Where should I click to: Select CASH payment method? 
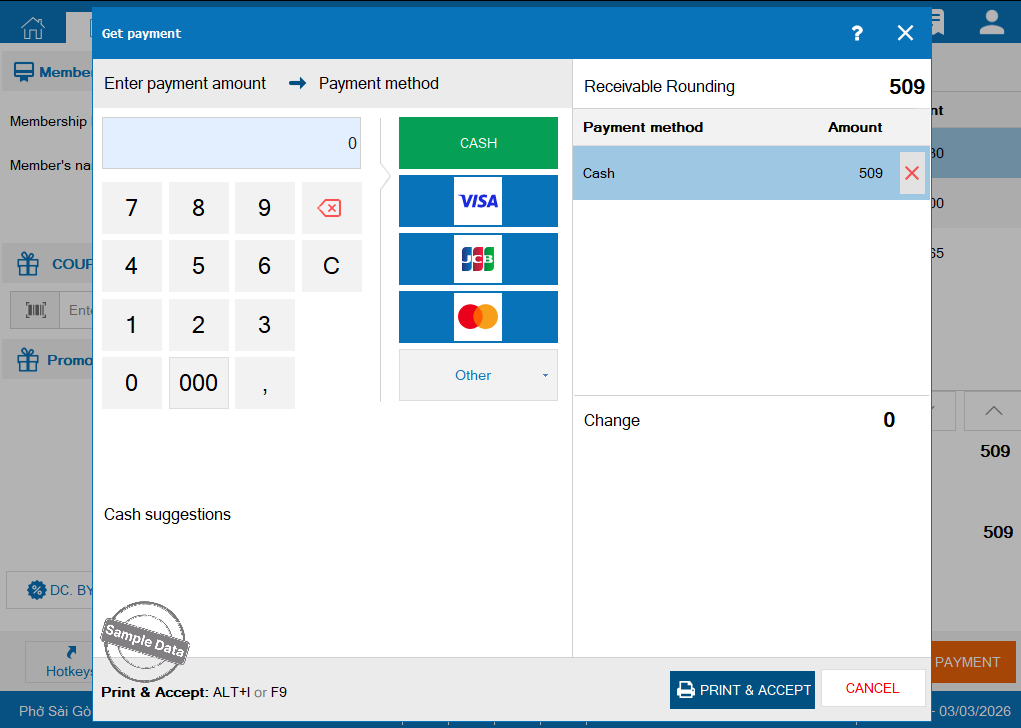tap(478, 143)
